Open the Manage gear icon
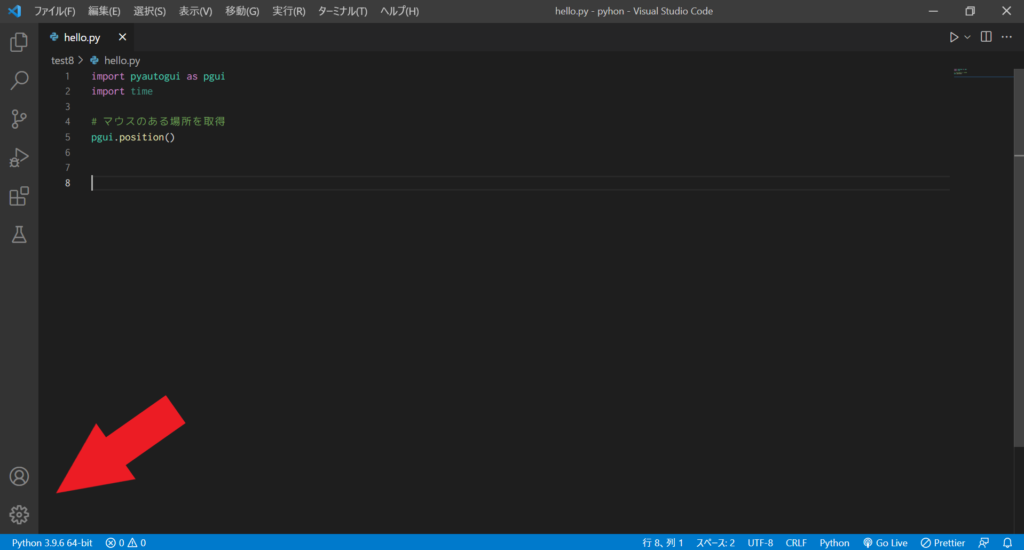The height and width of the screenshot is (550, 1024). tap(19, 515)
